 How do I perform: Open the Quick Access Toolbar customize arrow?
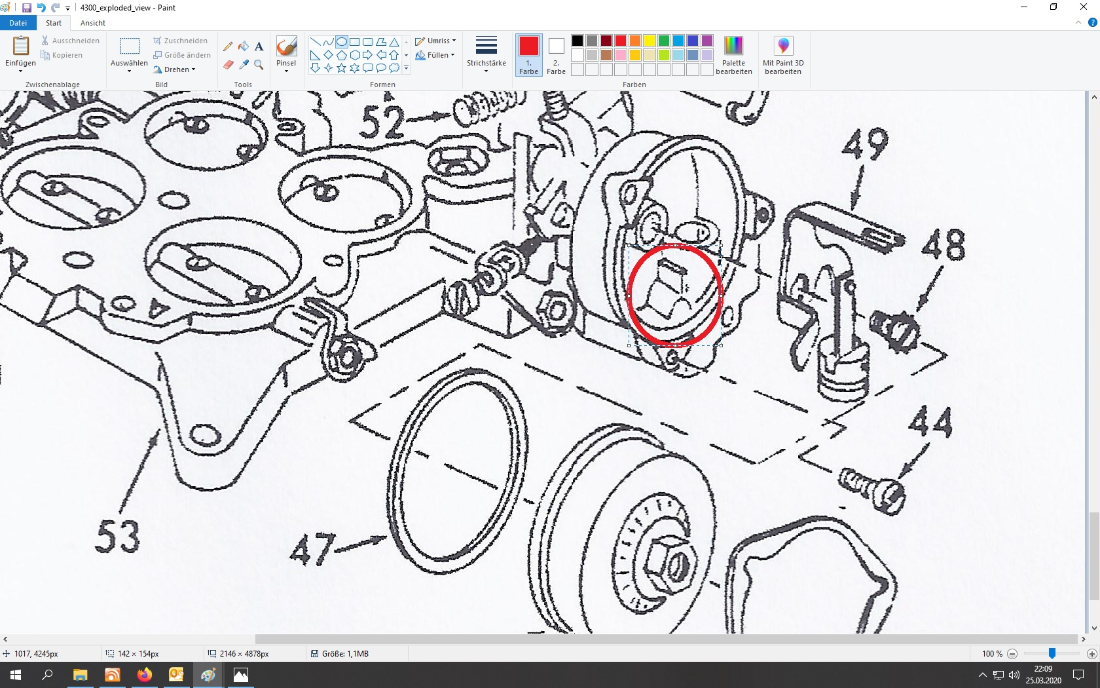[68, 8]
